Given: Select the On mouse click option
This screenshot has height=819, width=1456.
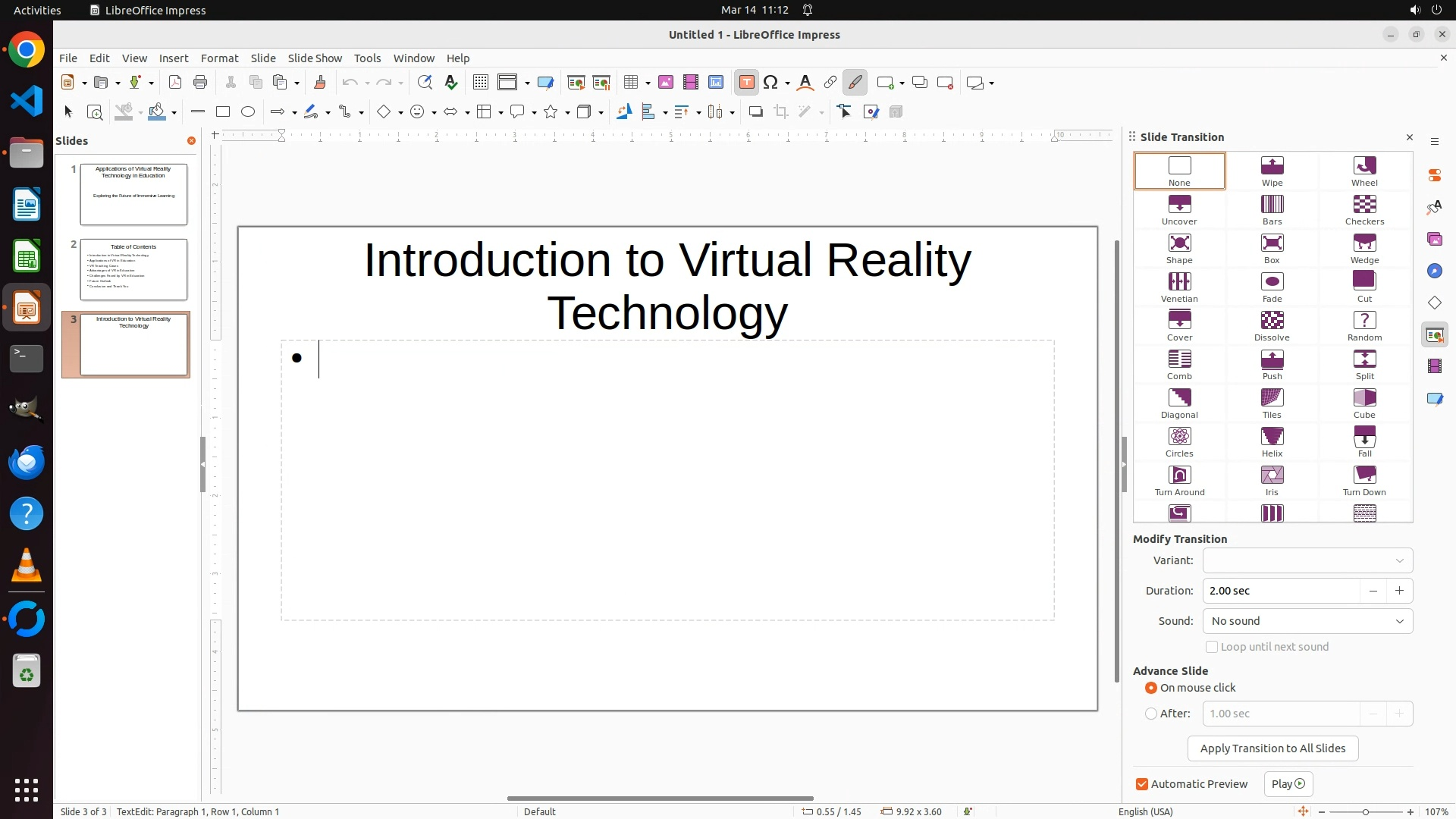Looking at the screenshot, I should [1151, 688].
